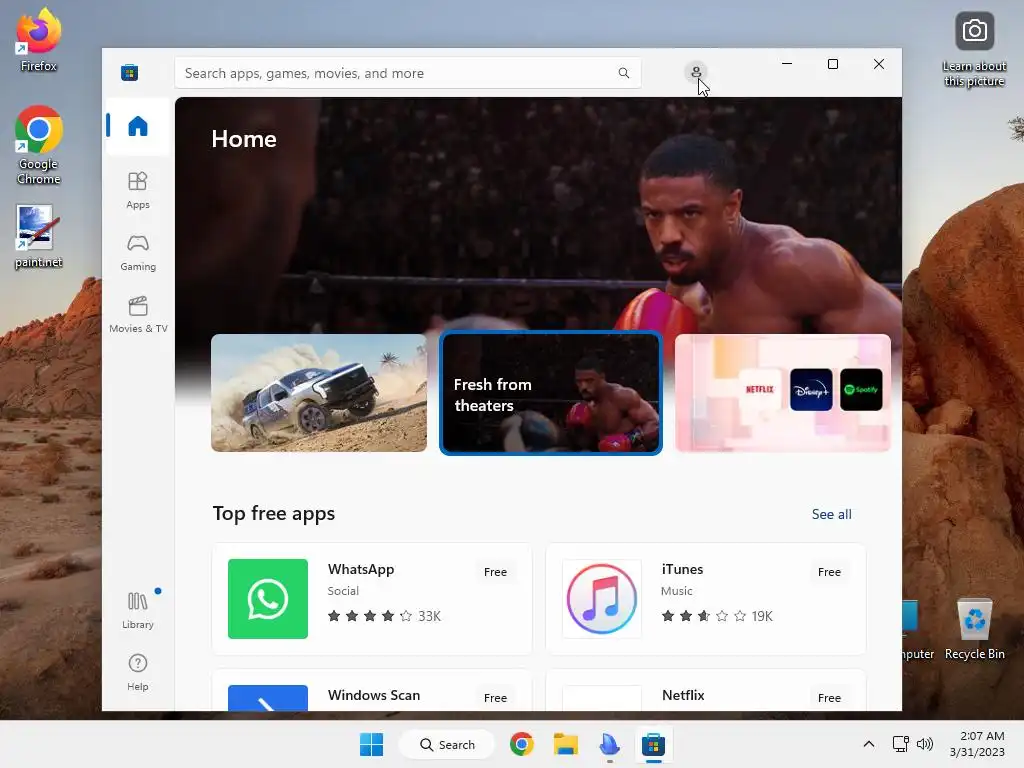
Task: Click the Disney+ logo in banner
Action: pyautogui.click(x=811, y=389)
